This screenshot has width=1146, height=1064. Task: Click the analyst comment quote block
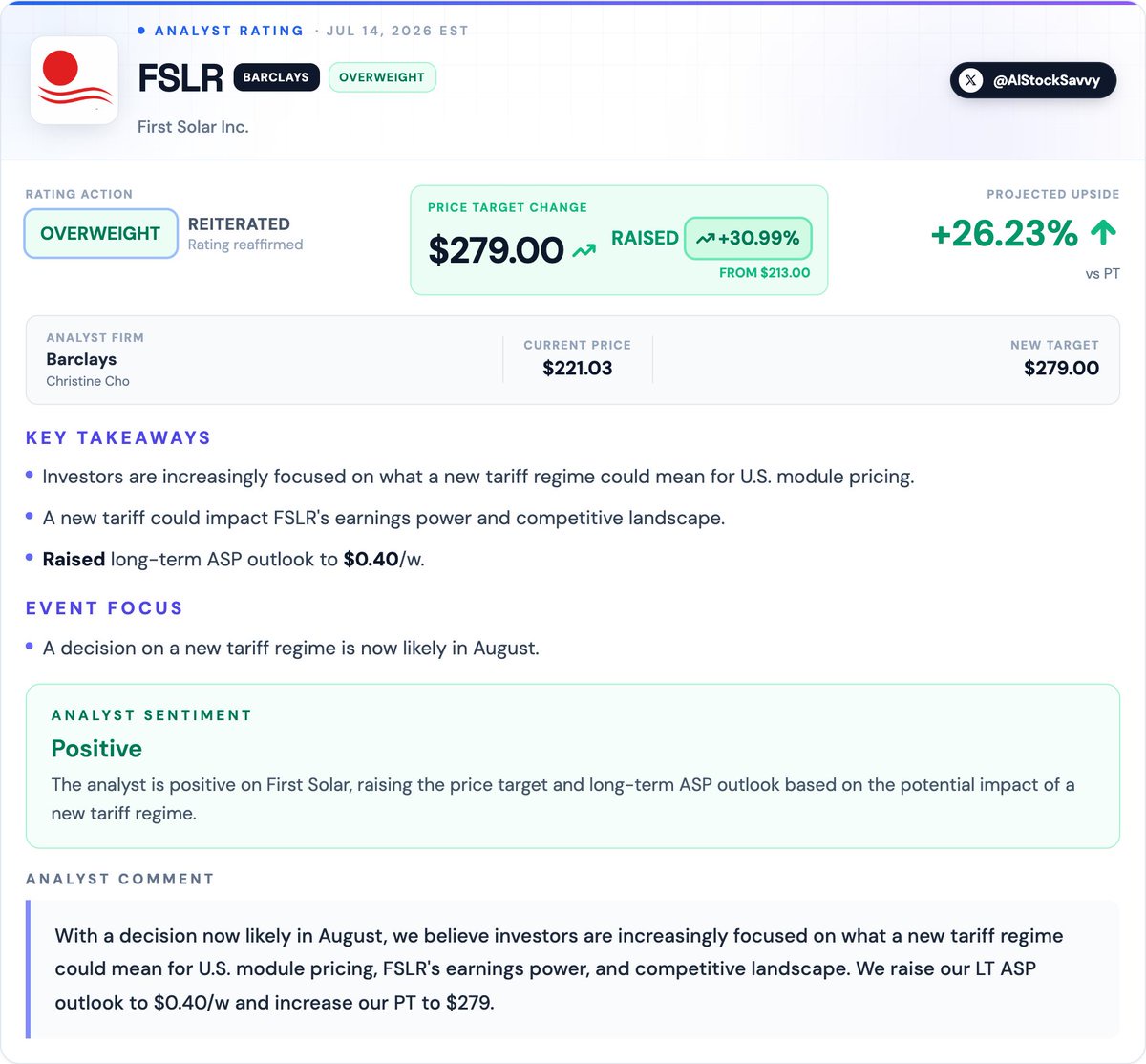pyautogui.click(x=573, y=969)
